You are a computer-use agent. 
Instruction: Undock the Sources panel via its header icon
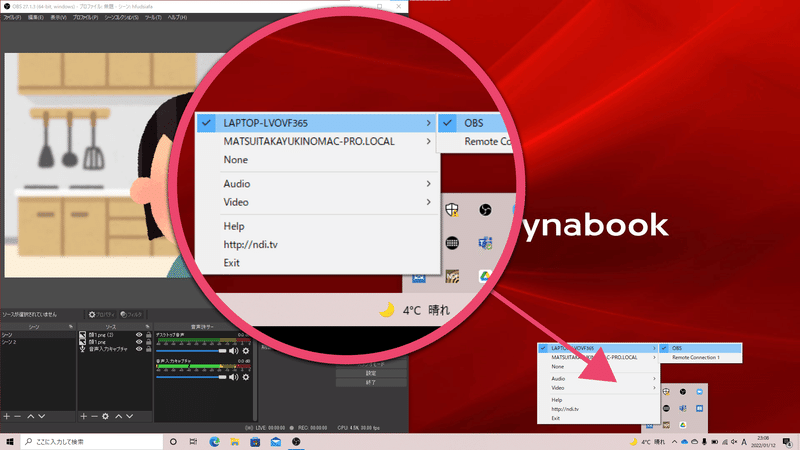[147, 327]
